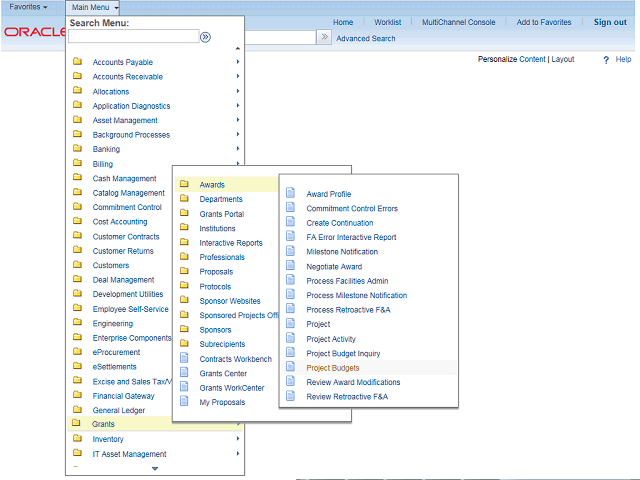Open the Grants Portal folder
The image size is (640, 480).
221,214
